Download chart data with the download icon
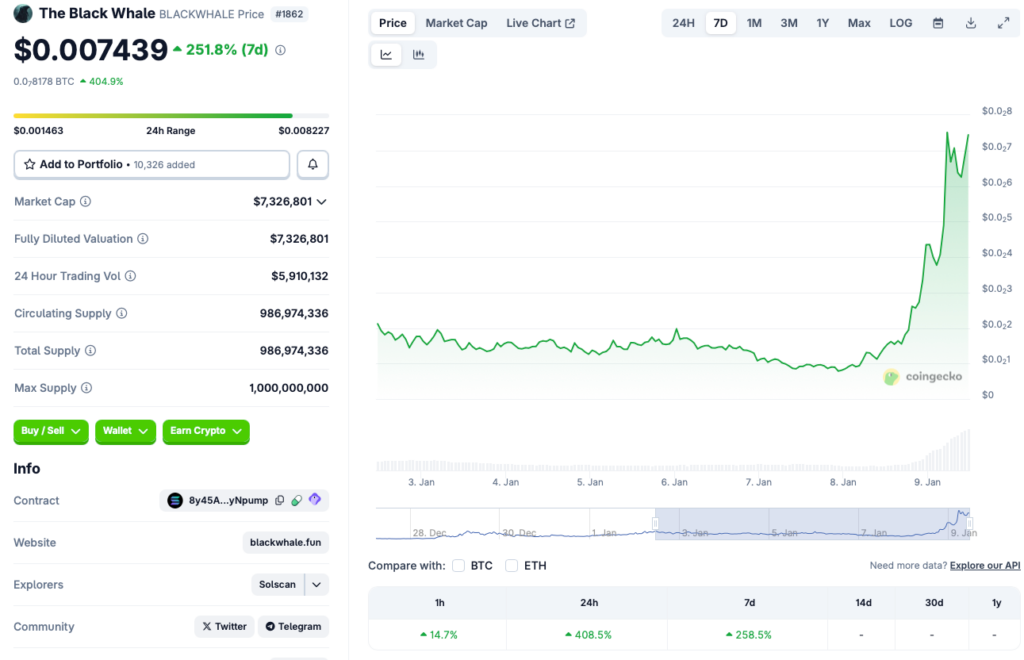Image resolution: width=1024 pixels, height=660 pixels. click(x=971, y=23)
